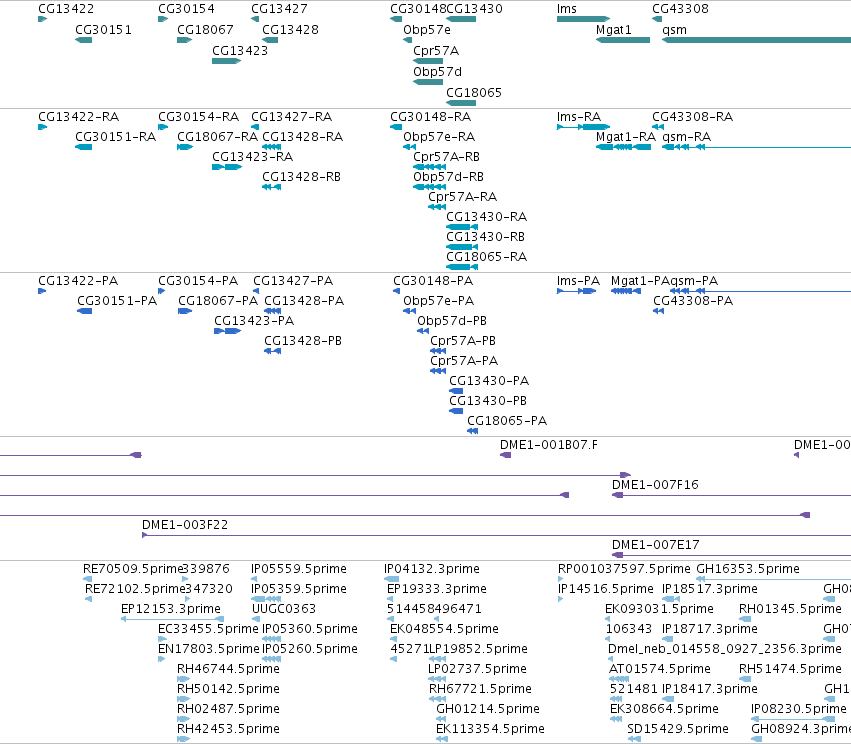Click transcript CG13423-RA
The image size is (851, 744).
227,167
